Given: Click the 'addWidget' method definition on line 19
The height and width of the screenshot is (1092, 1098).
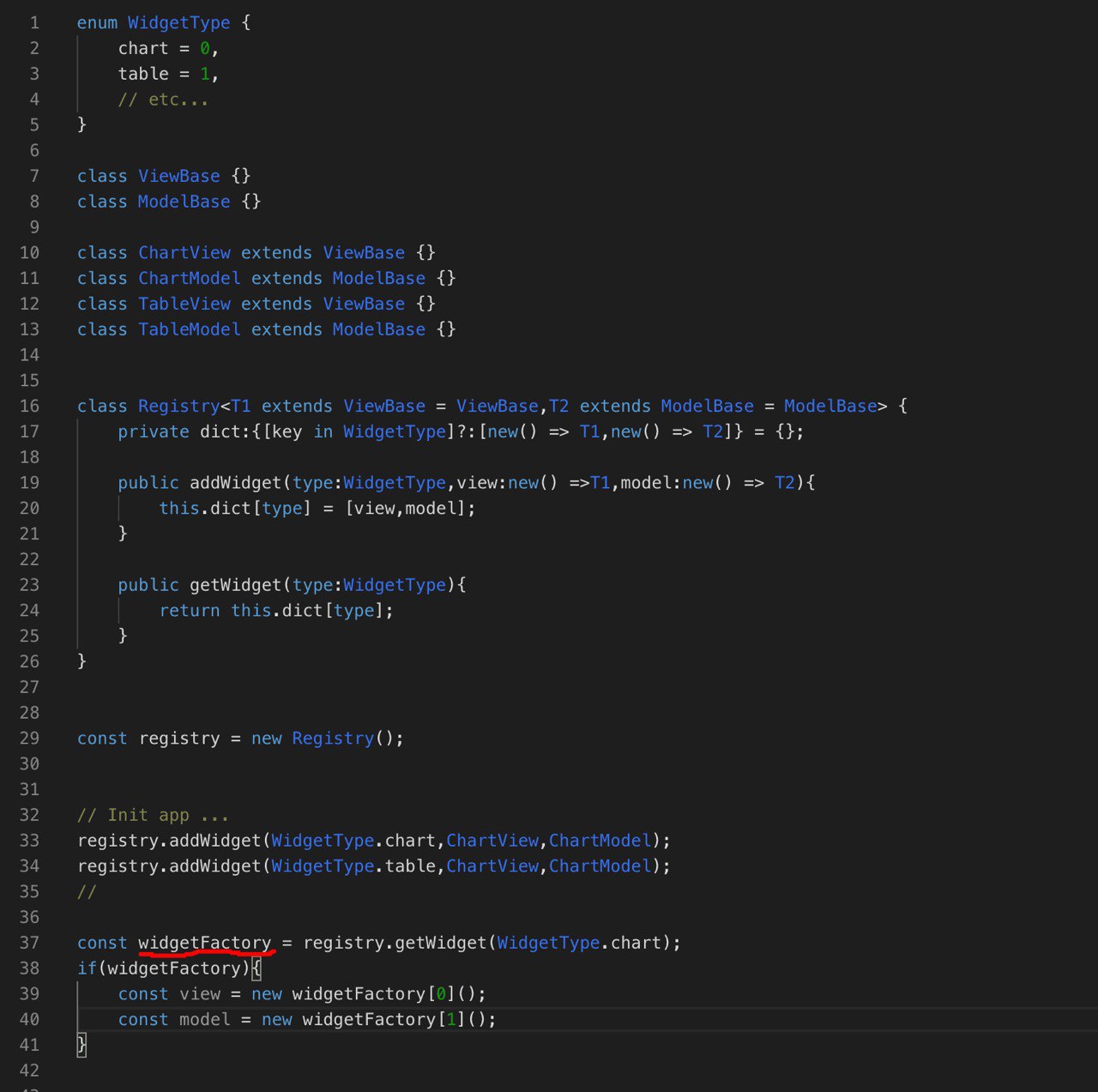Looking at the screenshot, I should [235, 483].
